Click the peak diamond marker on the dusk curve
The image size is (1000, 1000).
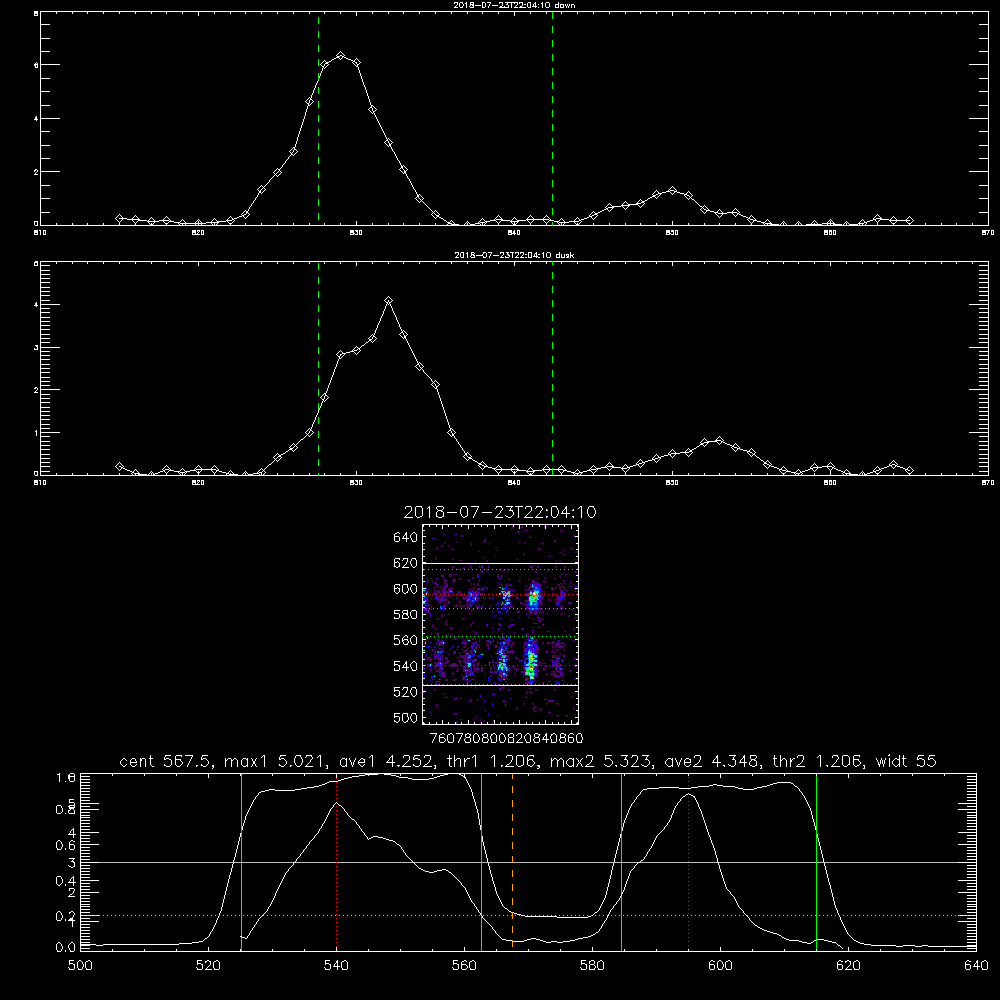pos(388,300)
